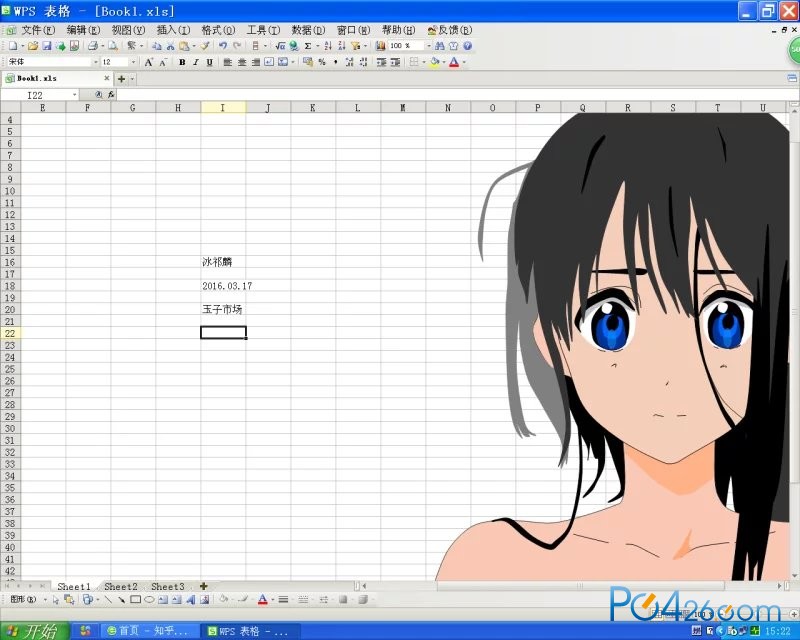The height and width of the screenshot is (640, 800).
Task: Expand the AutoSum dropdown arrow
Action: coord(317,46)
